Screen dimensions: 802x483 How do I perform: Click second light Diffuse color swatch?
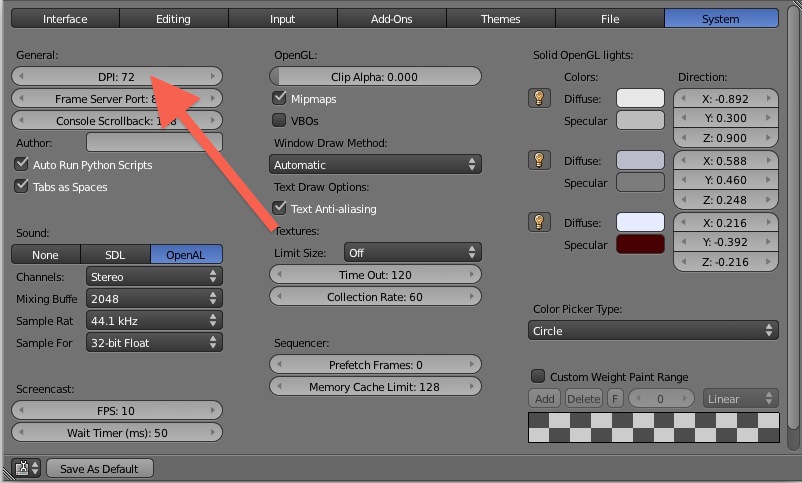point(640,160)
